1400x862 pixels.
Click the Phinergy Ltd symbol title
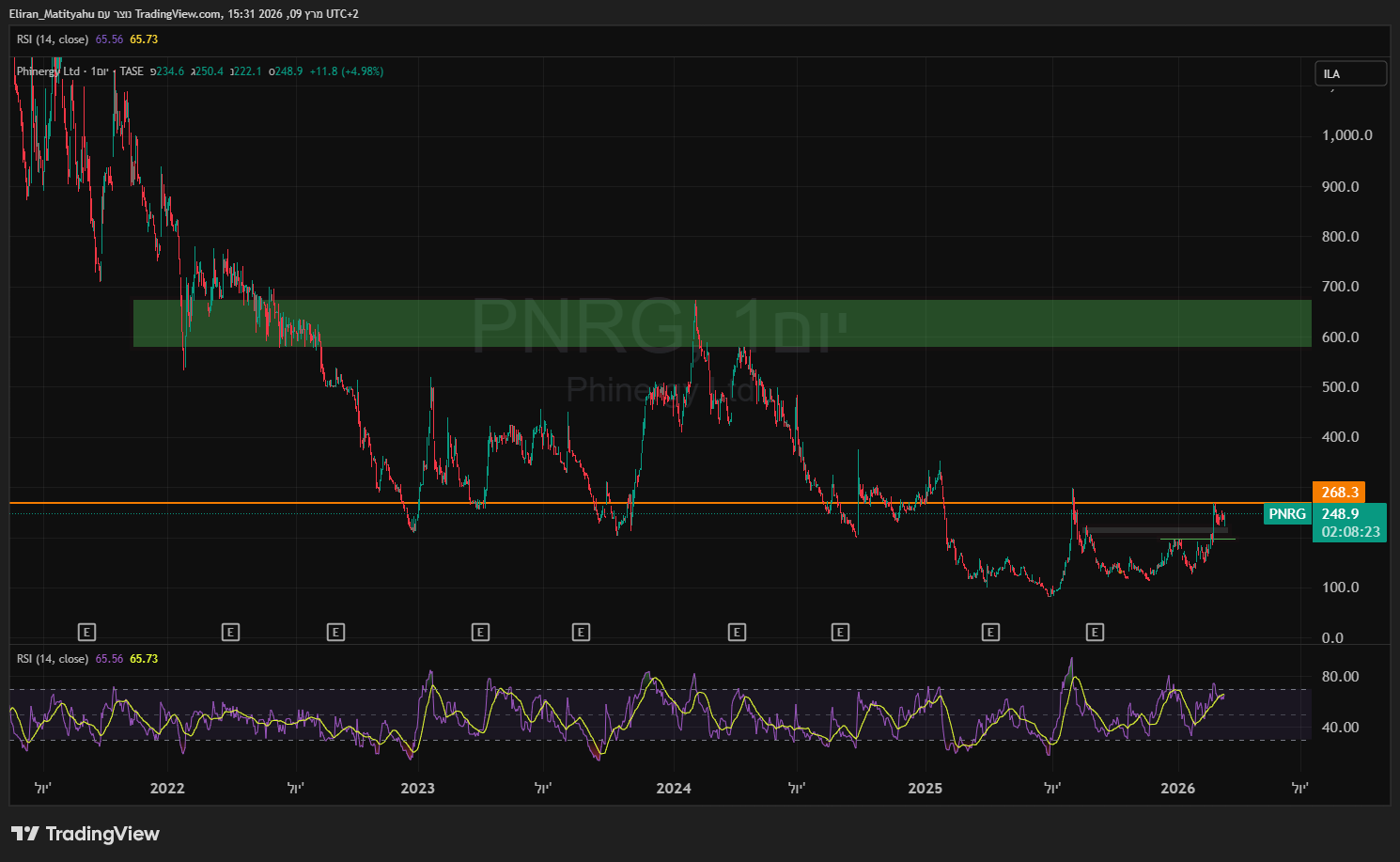pos(48,71)
